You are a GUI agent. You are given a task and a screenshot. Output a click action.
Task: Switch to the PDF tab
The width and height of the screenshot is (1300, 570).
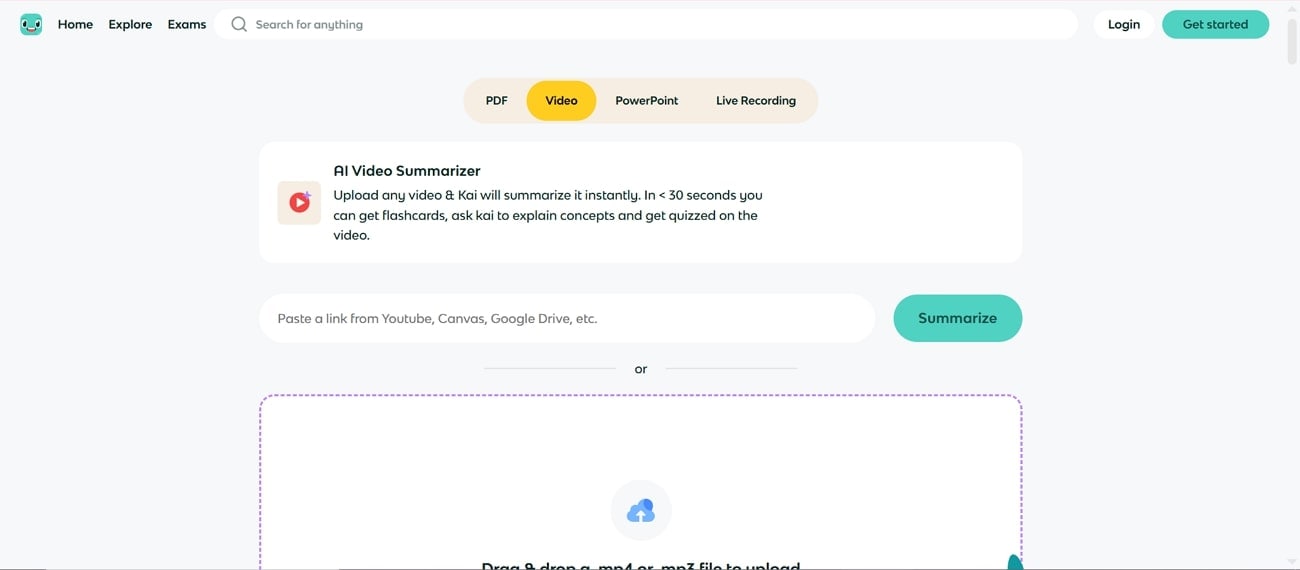[x=497, y=101]
